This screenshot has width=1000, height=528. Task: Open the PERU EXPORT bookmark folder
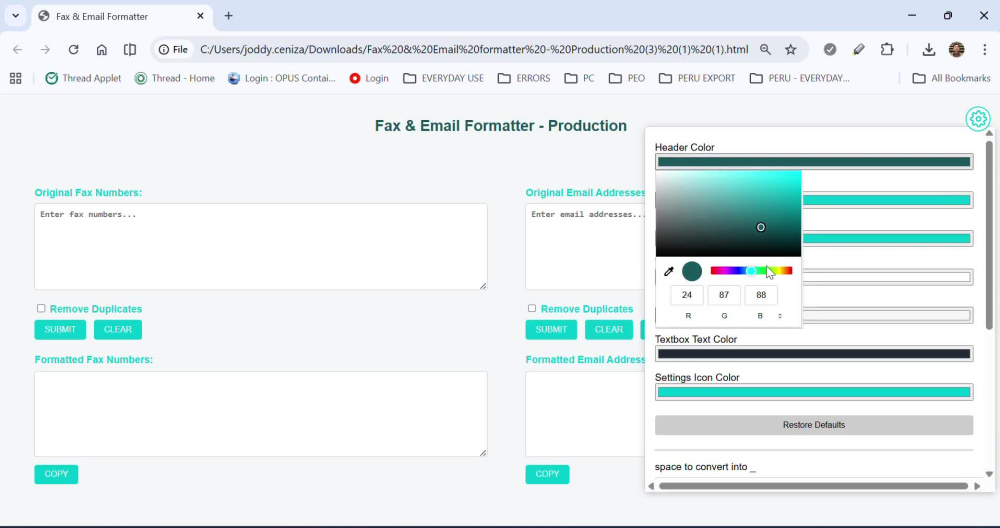(x=697, y=78)
